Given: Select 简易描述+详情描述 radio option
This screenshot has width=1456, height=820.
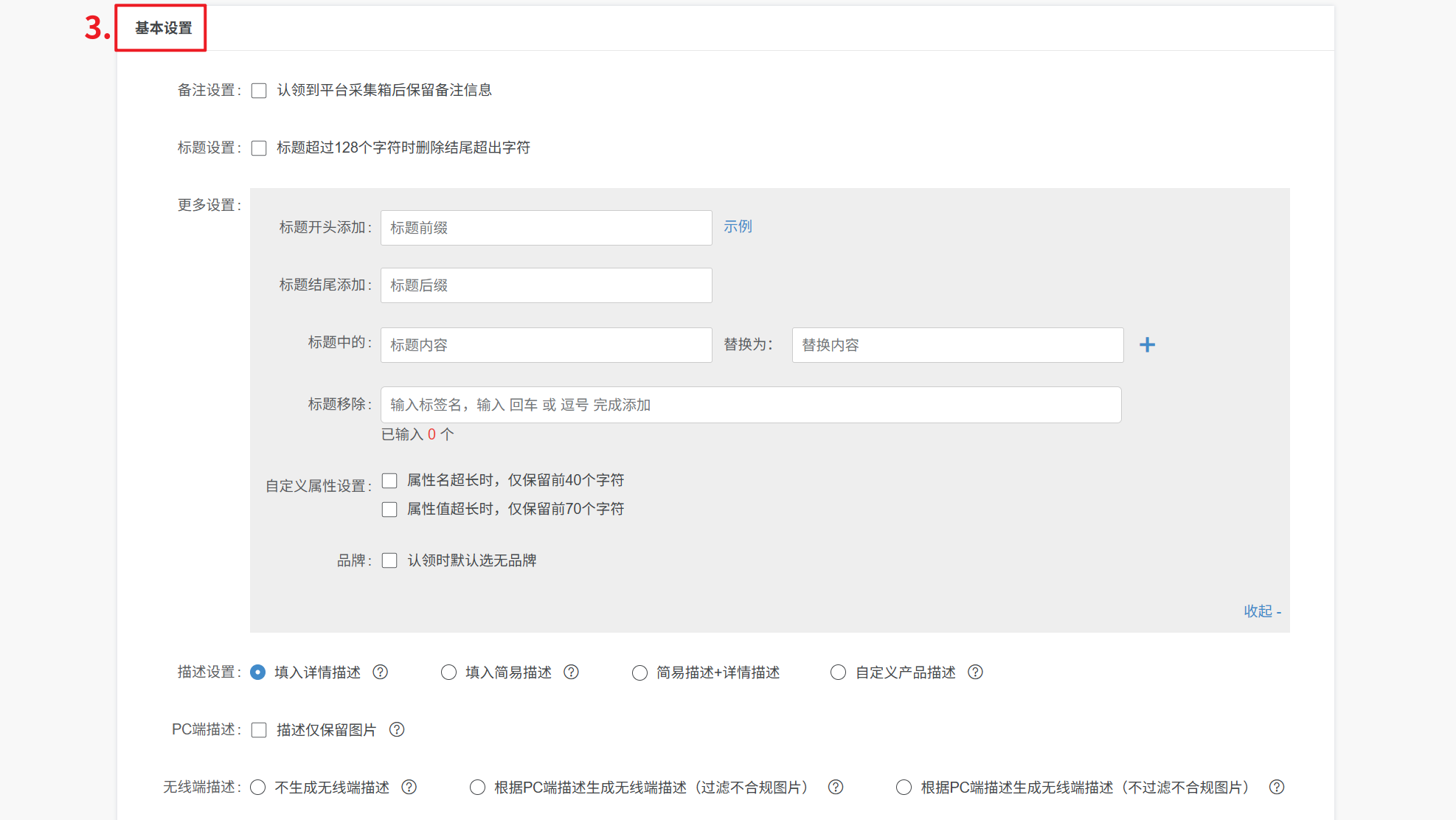Looking at the screenshot, I should coord(639,673).
